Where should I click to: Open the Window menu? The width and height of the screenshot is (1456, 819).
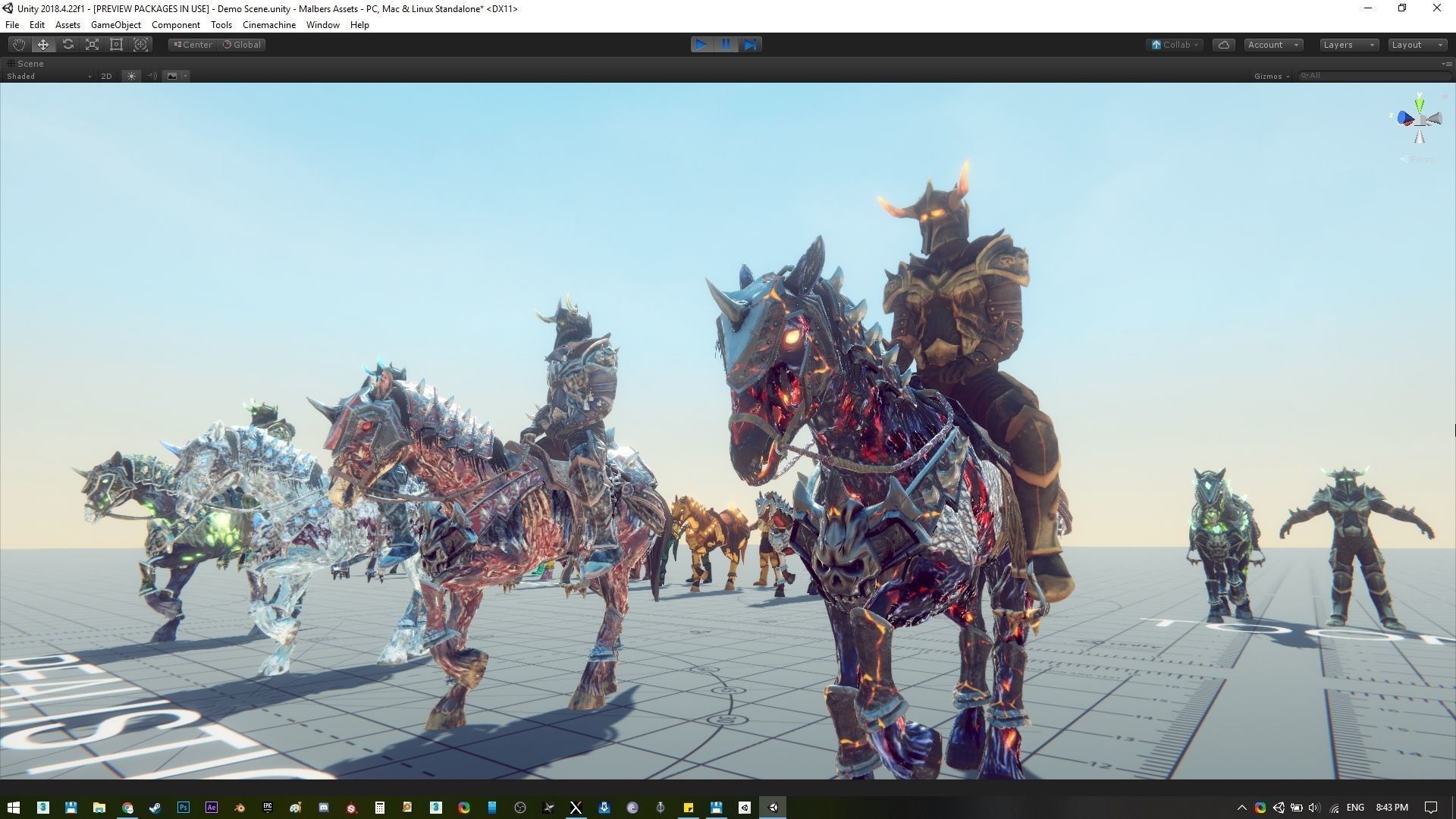pyautogui.click(x=323, y=25)
